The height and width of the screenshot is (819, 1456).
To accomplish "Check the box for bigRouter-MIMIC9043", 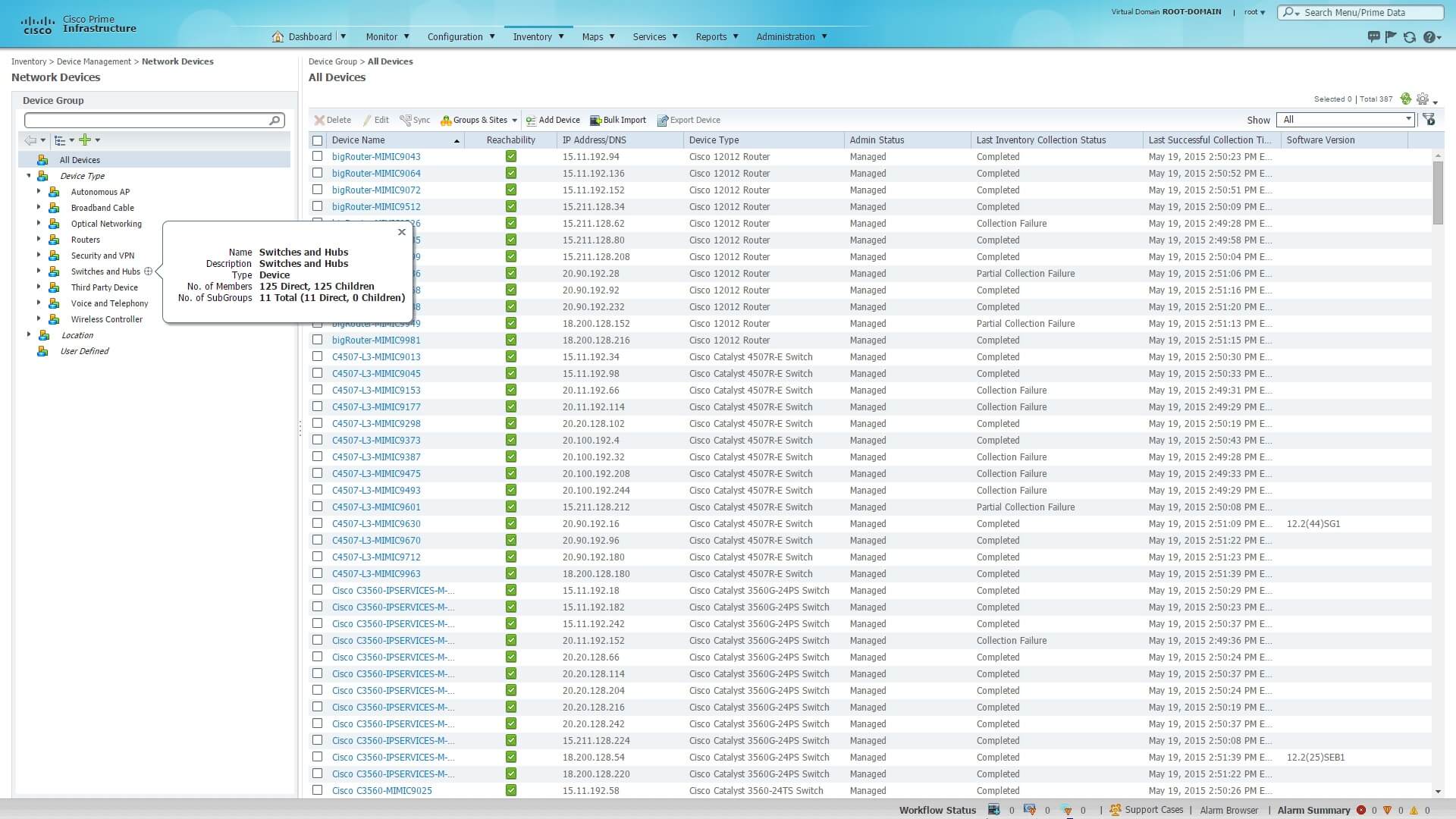I will pos(318,156).
